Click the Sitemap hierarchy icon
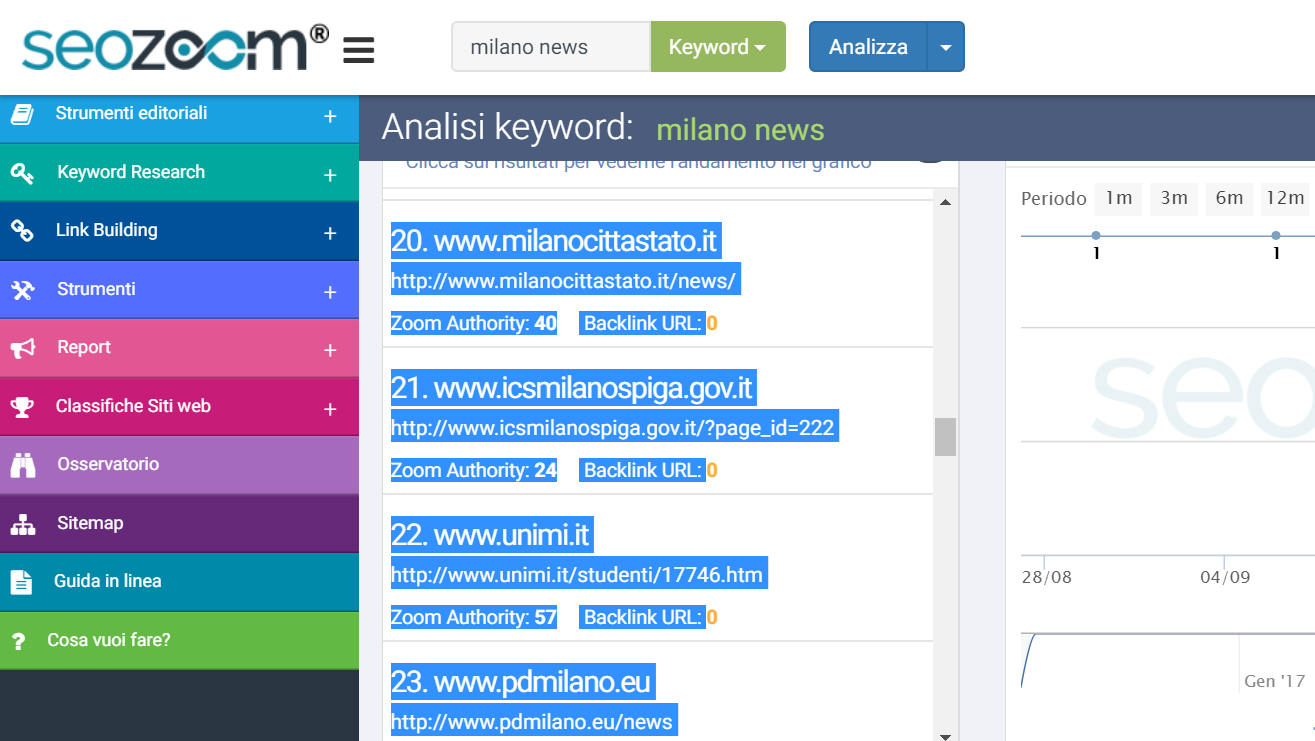Viewport: 1315px width, 741px height. (x=22, y=524)
